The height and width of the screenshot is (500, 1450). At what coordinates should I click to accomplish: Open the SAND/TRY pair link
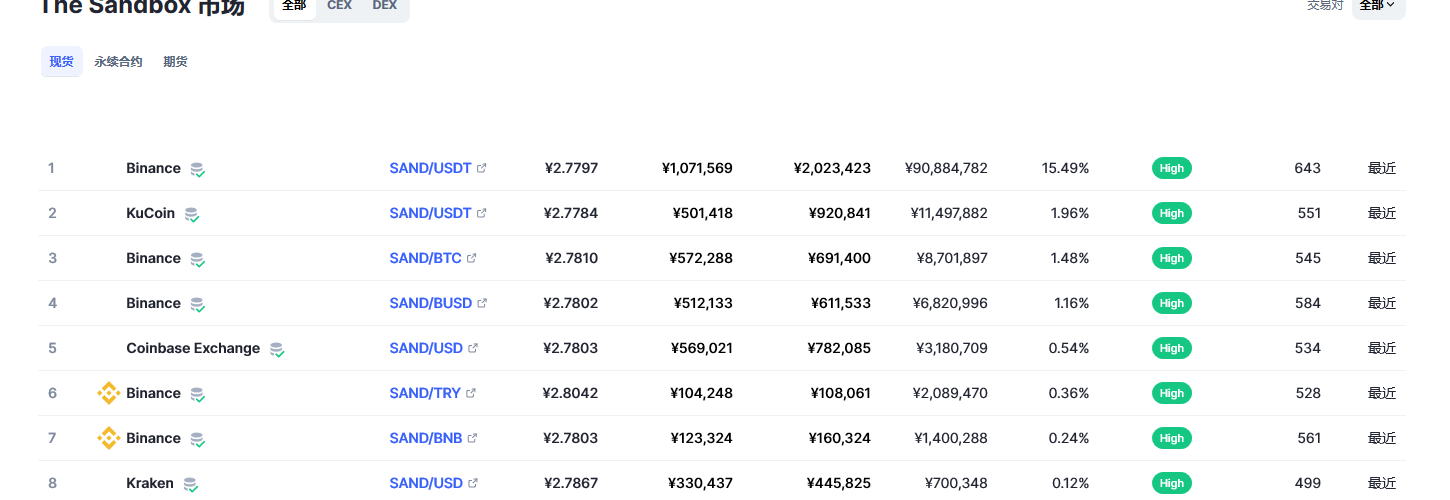[x=425, y=393]
